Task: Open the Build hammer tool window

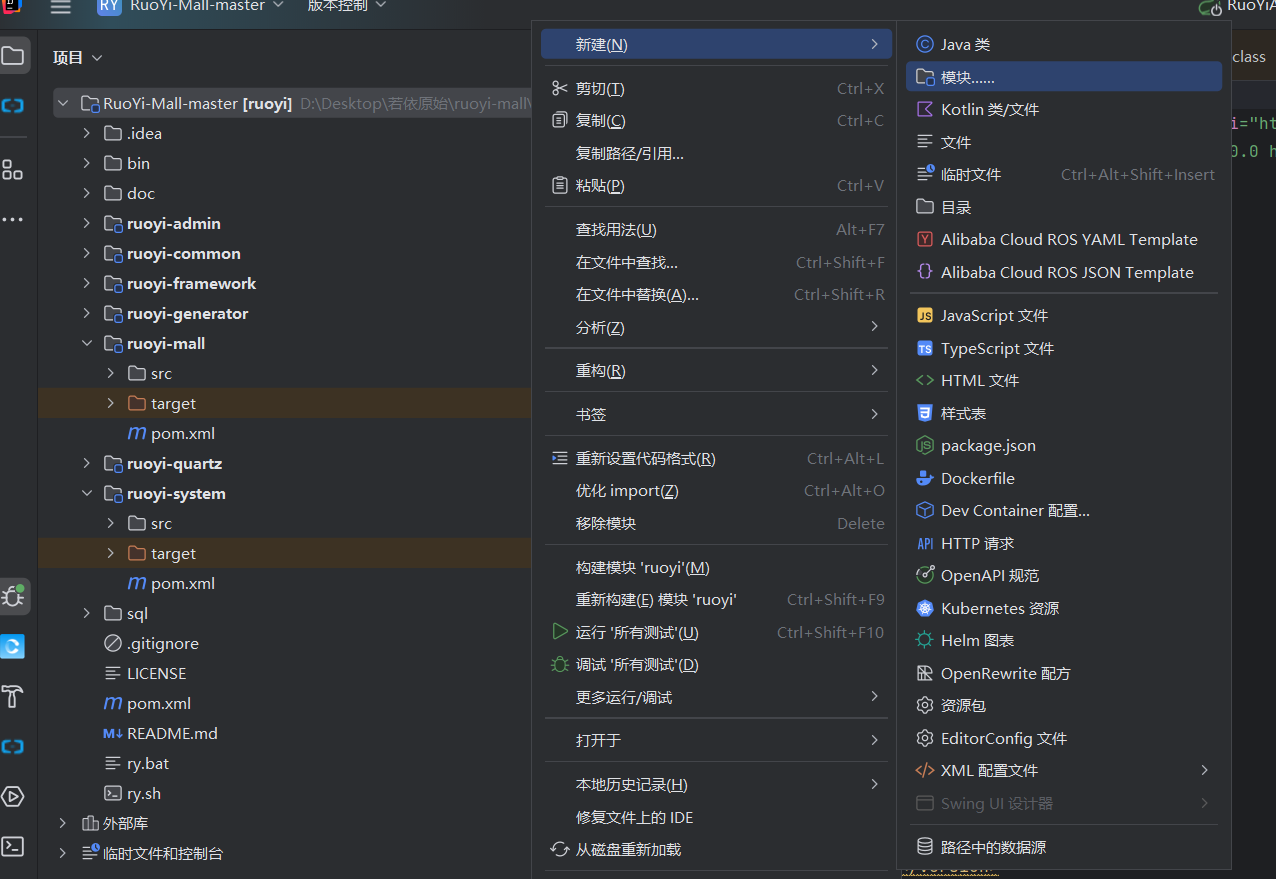Action: point(13,696)
